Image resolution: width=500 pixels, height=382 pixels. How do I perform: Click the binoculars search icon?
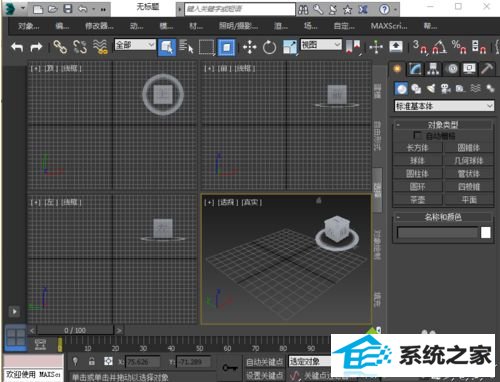[x=303, y=9]
